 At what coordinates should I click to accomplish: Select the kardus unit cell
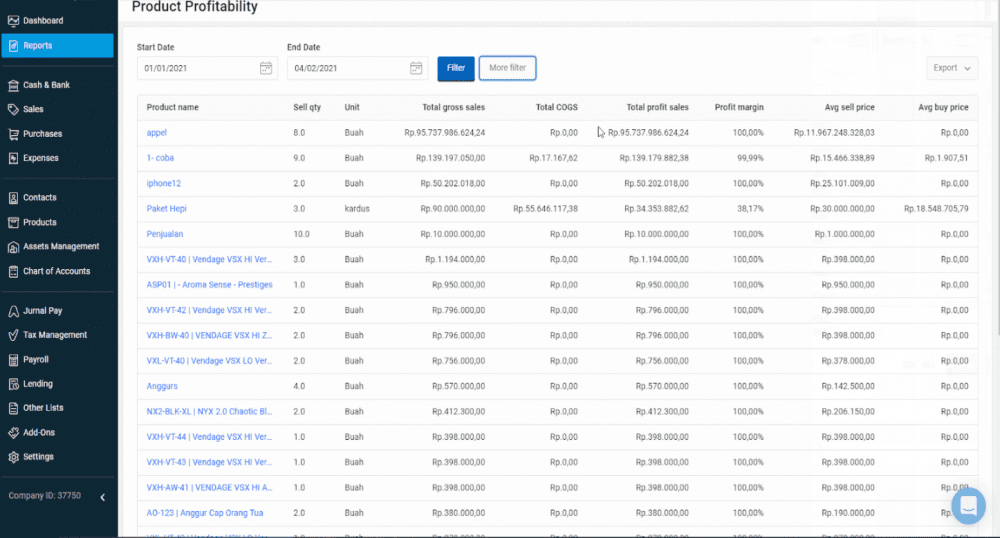point(357,208)
